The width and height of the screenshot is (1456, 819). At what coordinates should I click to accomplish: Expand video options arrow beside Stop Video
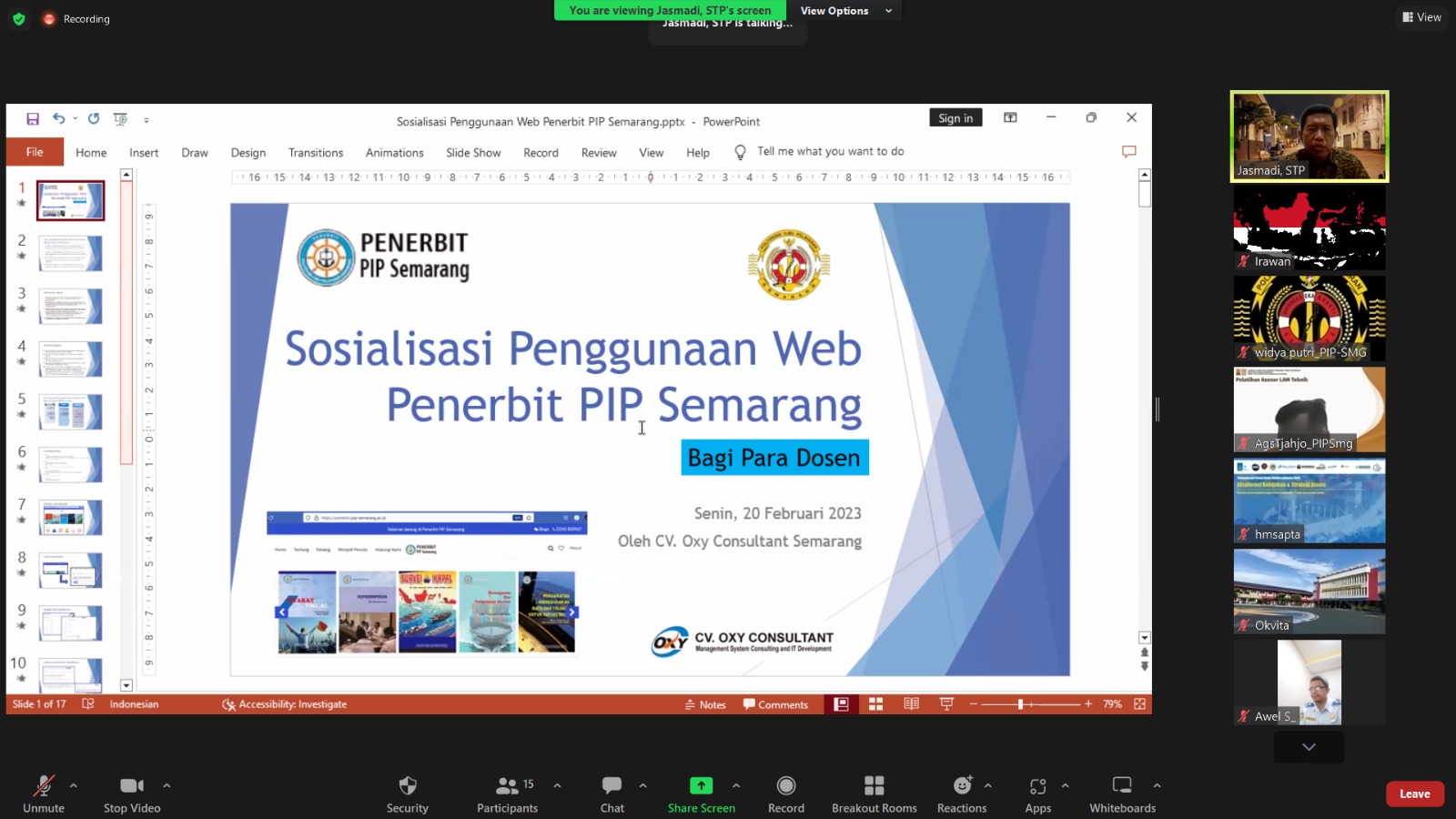[x=167, y=785]
